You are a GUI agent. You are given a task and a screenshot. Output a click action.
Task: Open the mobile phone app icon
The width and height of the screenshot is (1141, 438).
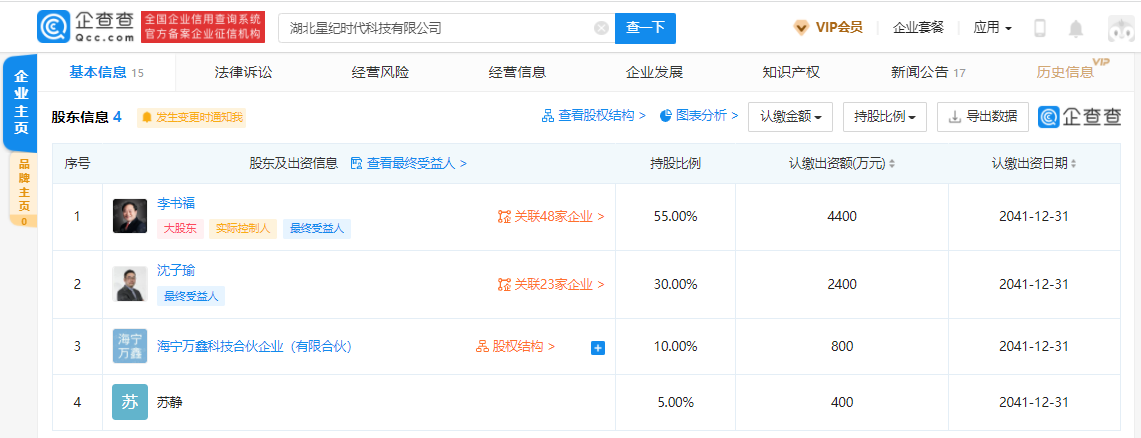(x=1040, y=28)
